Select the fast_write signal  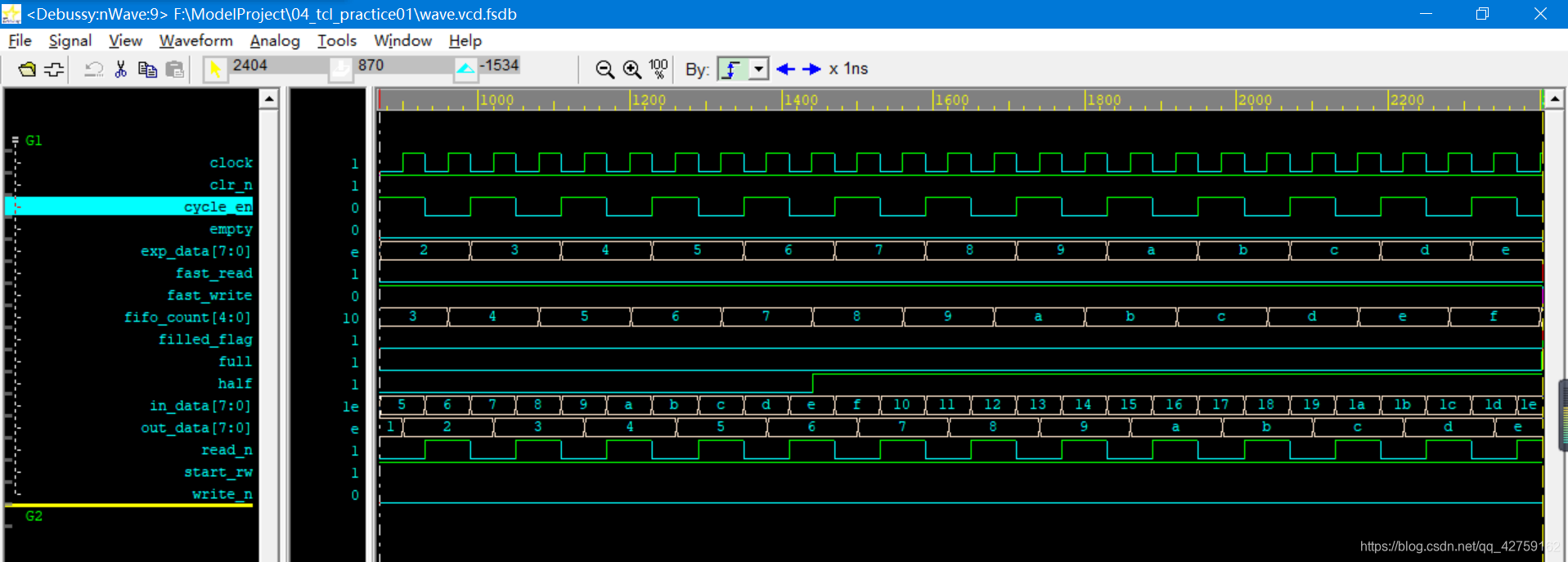[209, 295]
